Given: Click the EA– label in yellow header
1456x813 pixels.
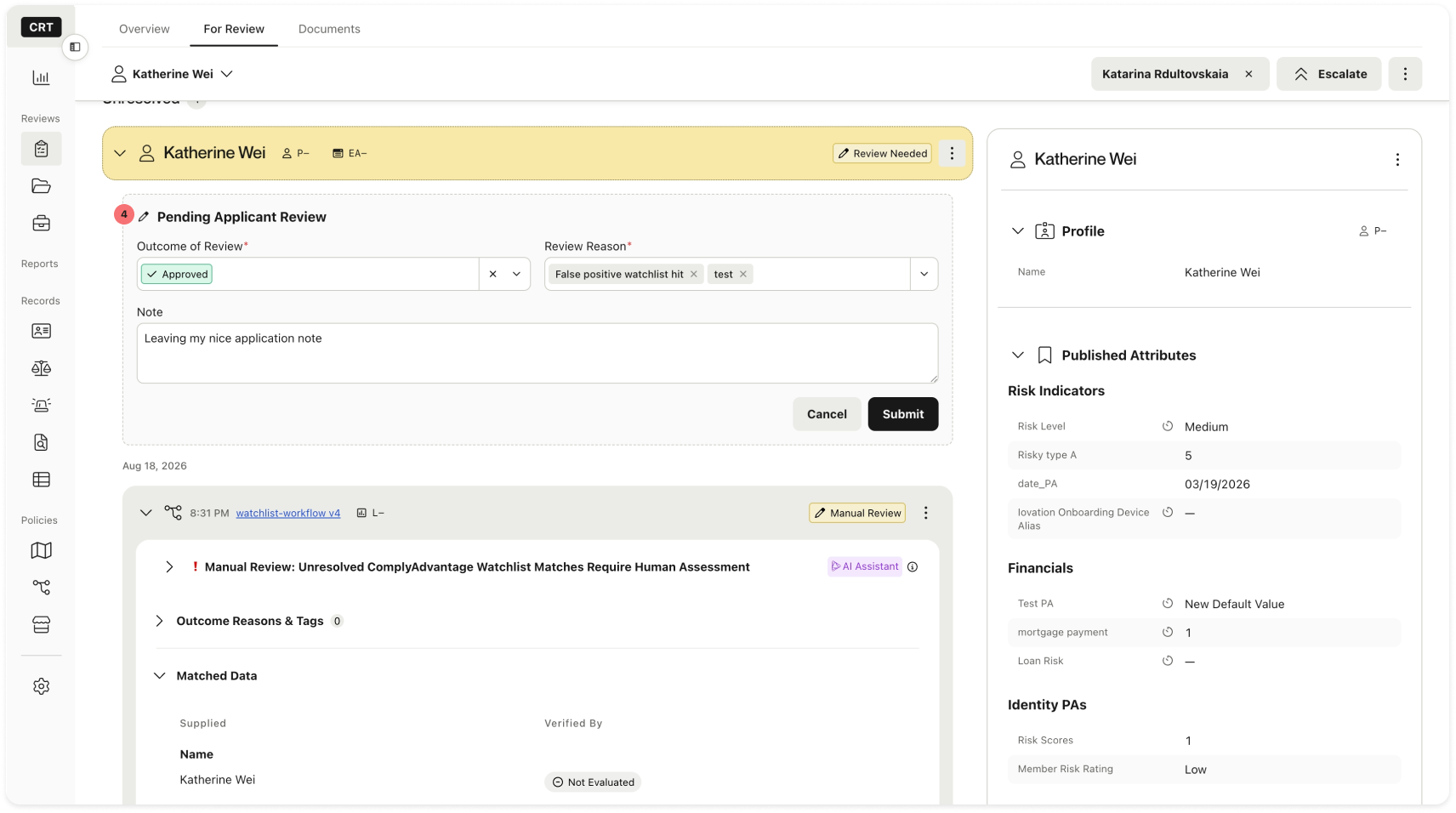Looking at the screenshot, I should [350, 153].
